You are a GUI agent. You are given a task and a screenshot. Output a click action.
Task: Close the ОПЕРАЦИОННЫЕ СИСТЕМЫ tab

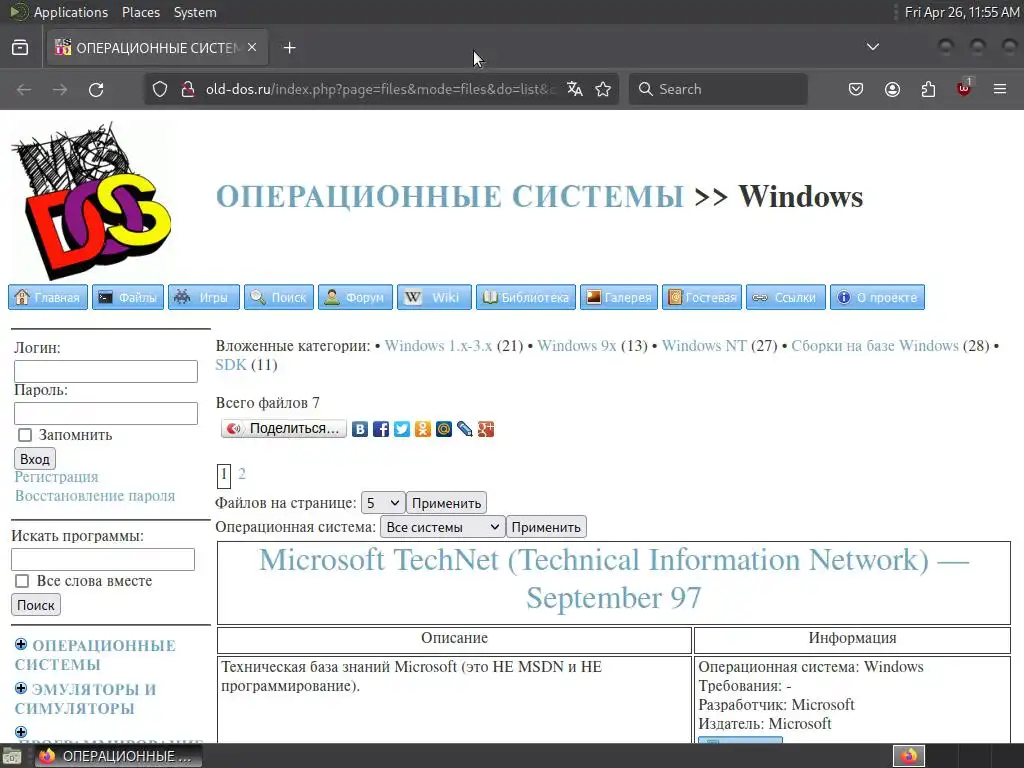(252, 47)
